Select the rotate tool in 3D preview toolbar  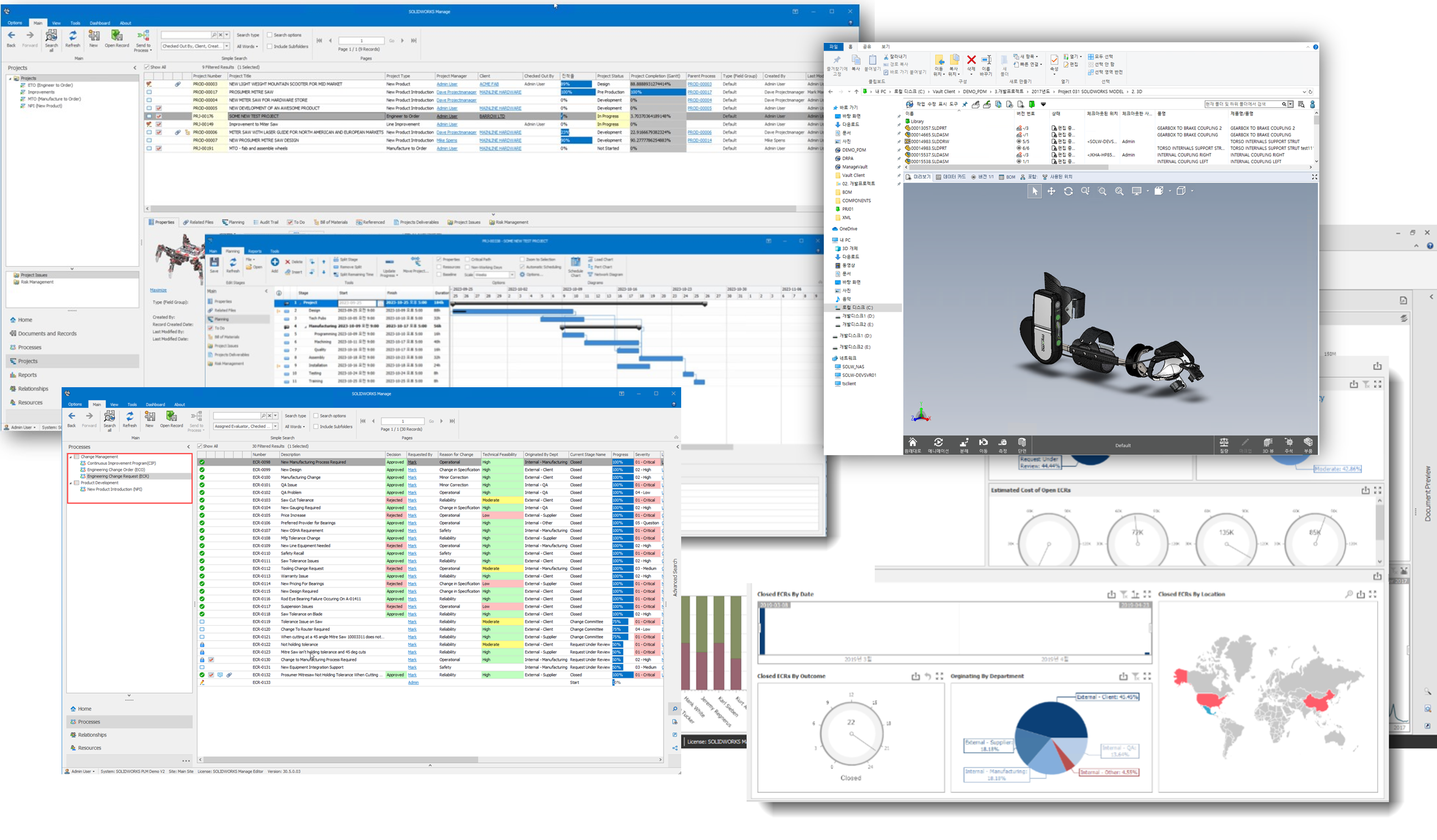click(x=1068, y=191)
